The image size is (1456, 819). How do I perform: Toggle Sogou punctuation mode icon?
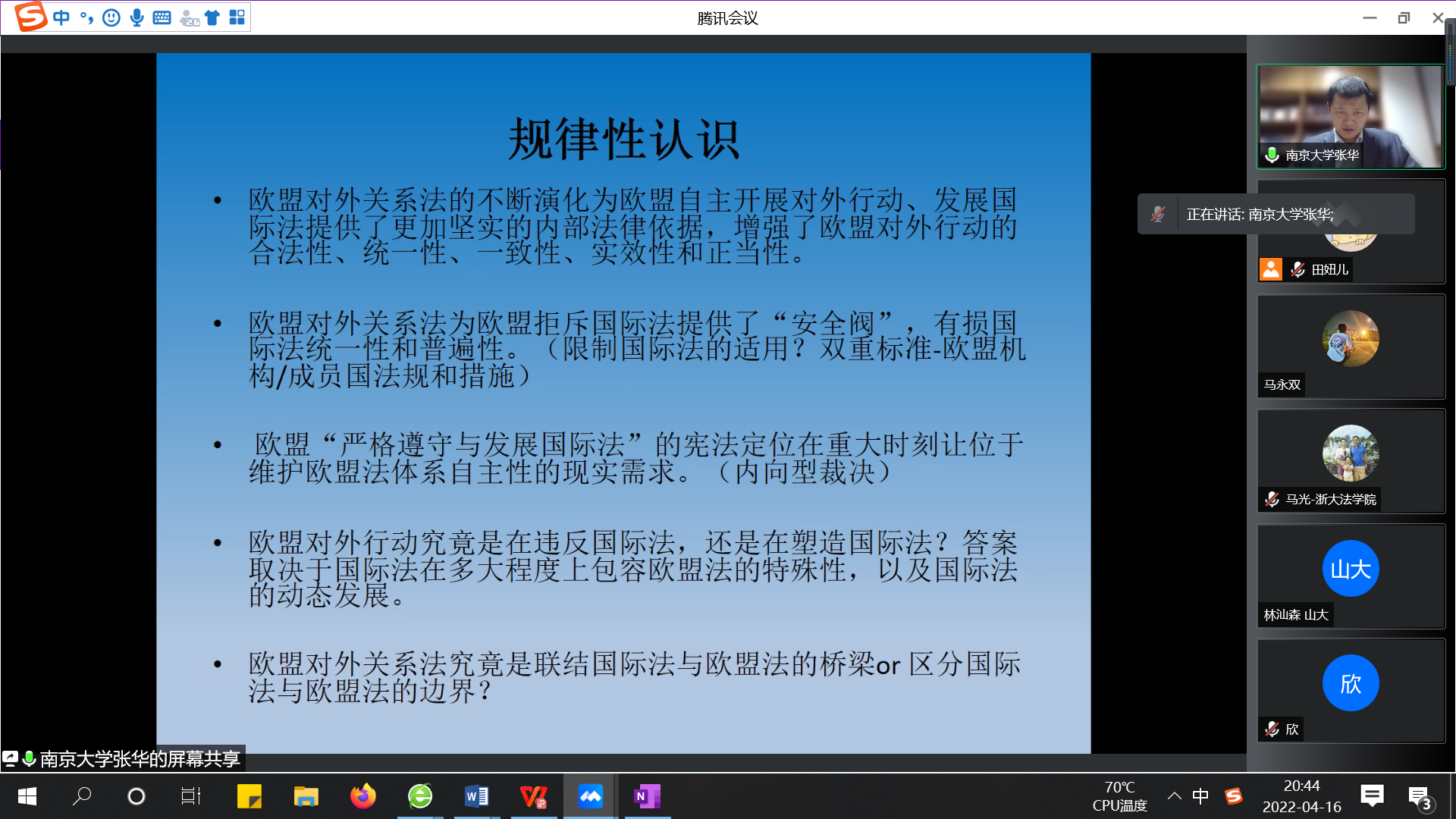click(86, 17)
